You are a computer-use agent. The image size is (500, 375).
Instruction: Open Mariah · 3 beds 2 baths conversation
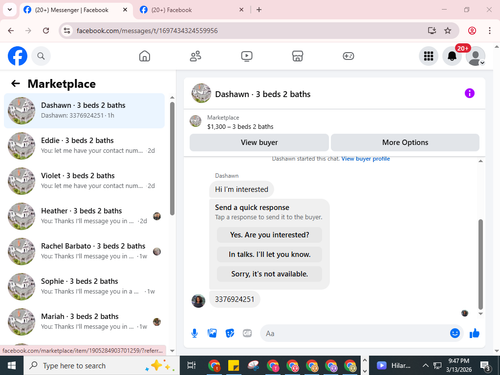[84, 322]
